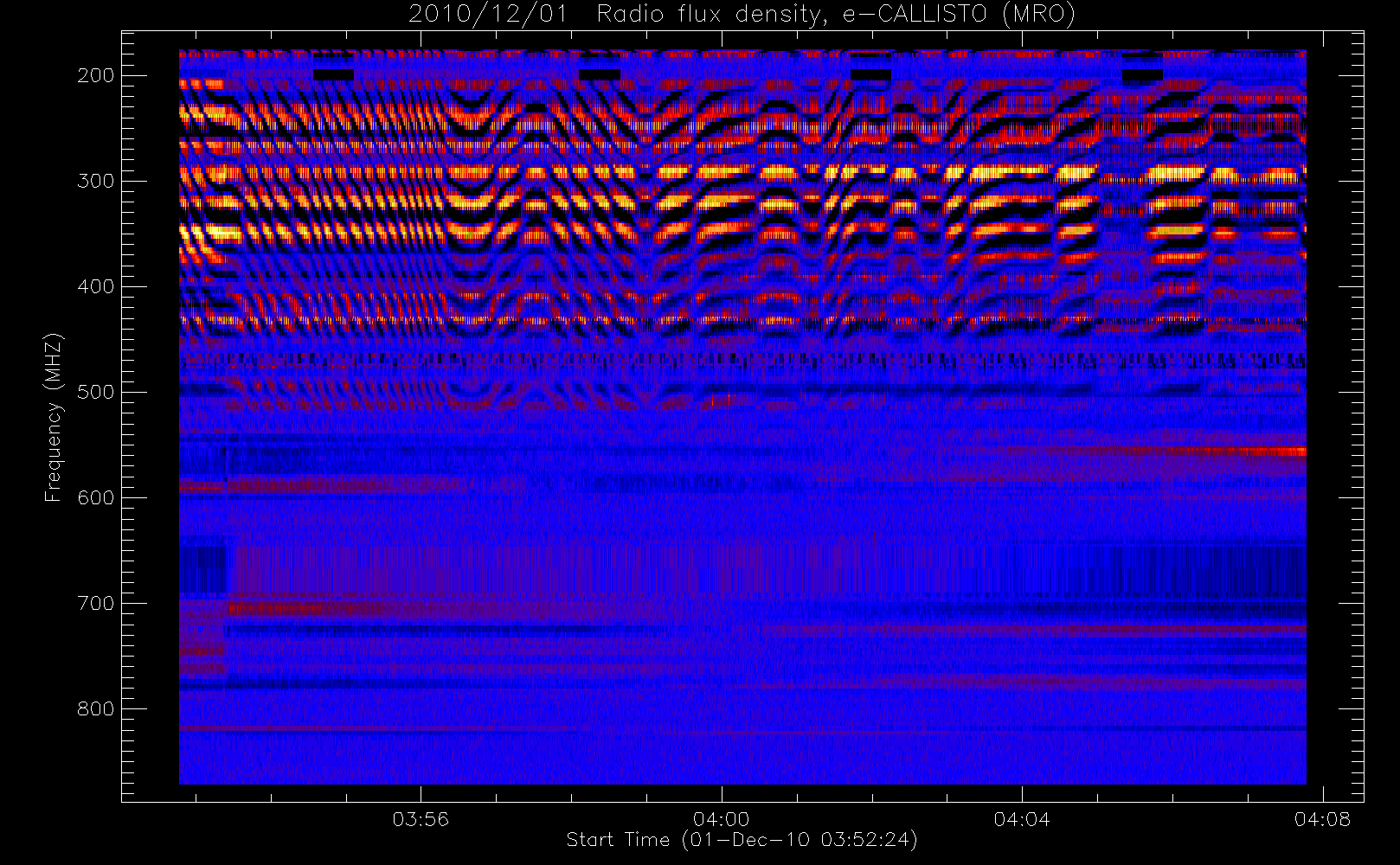Click the 04:00 time tick label
The height and width of the screenshot is (865, 1400).
(x=722, y=818)
